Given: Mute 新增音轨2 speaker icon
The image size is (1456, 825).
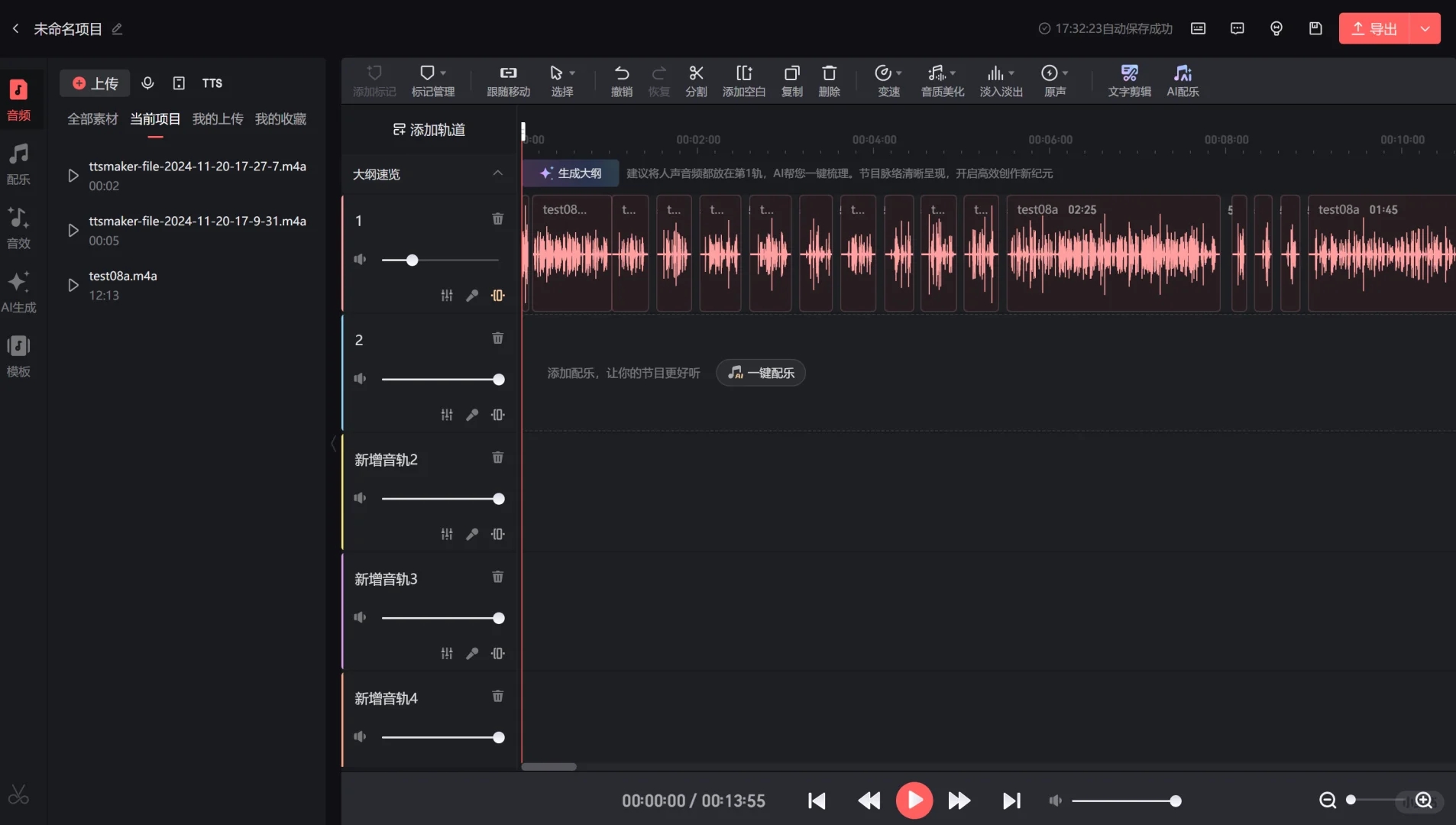Looking at the screenshot, I should coord(360,498).
